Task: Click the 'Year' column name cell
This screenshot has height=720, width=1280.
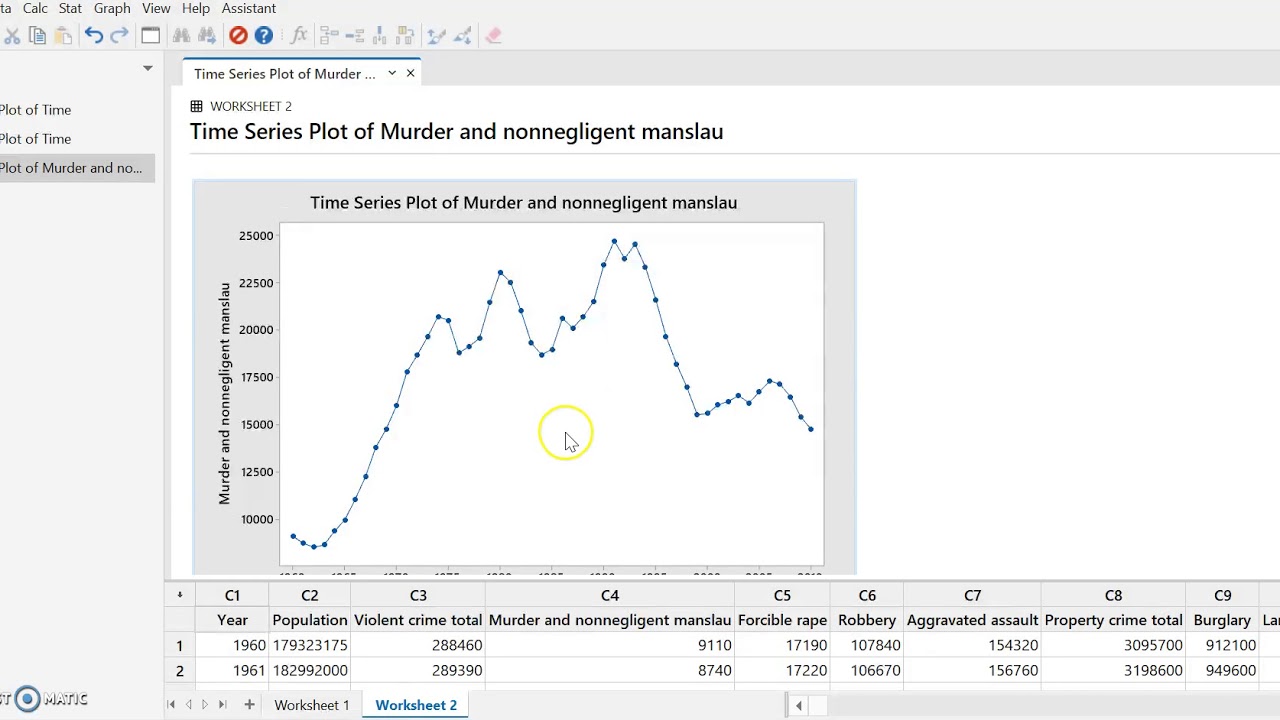Action: 232,620
